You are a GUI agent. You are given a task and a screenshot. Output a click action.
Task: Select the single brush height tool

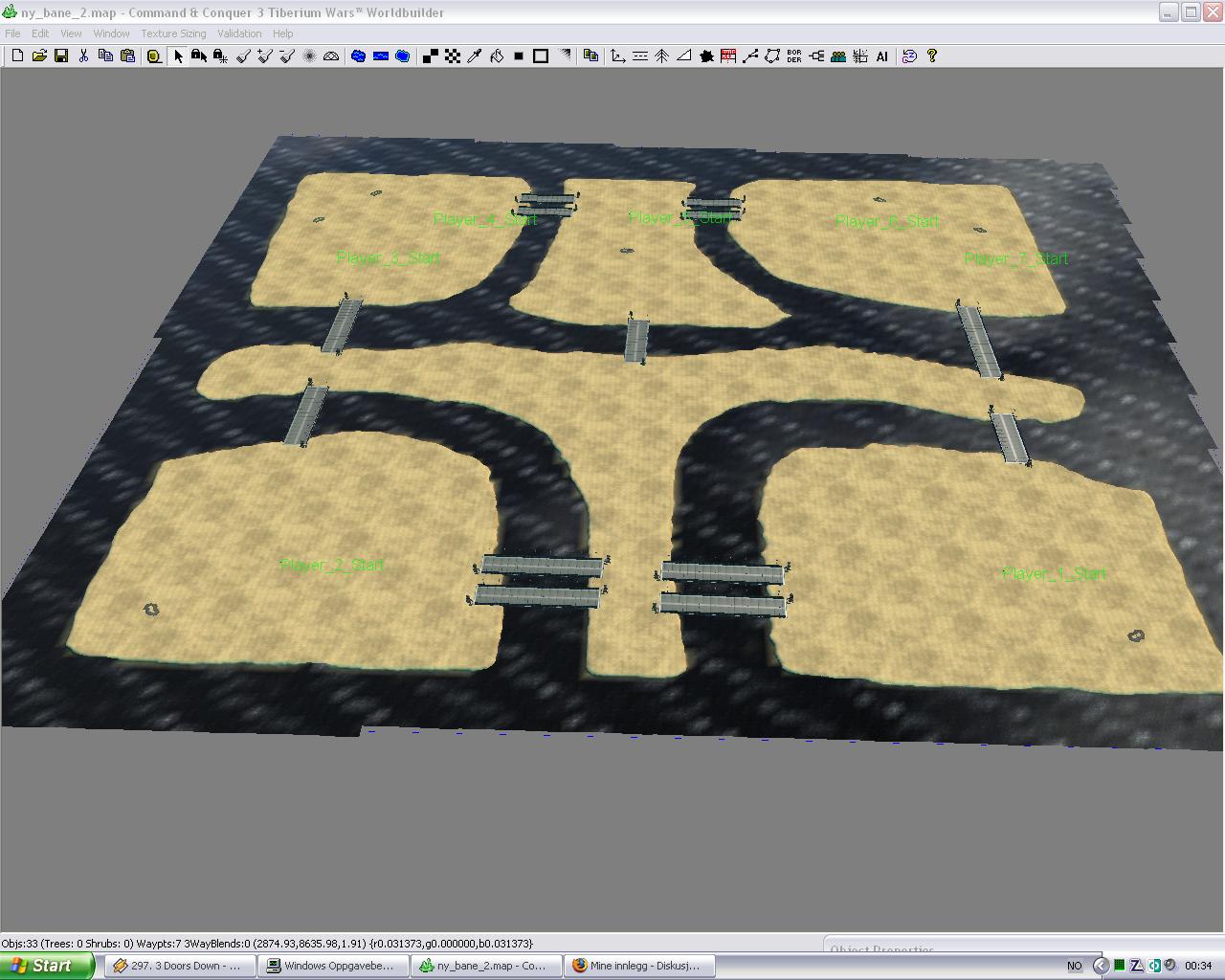pyautogui.click(x=243, y=56)
